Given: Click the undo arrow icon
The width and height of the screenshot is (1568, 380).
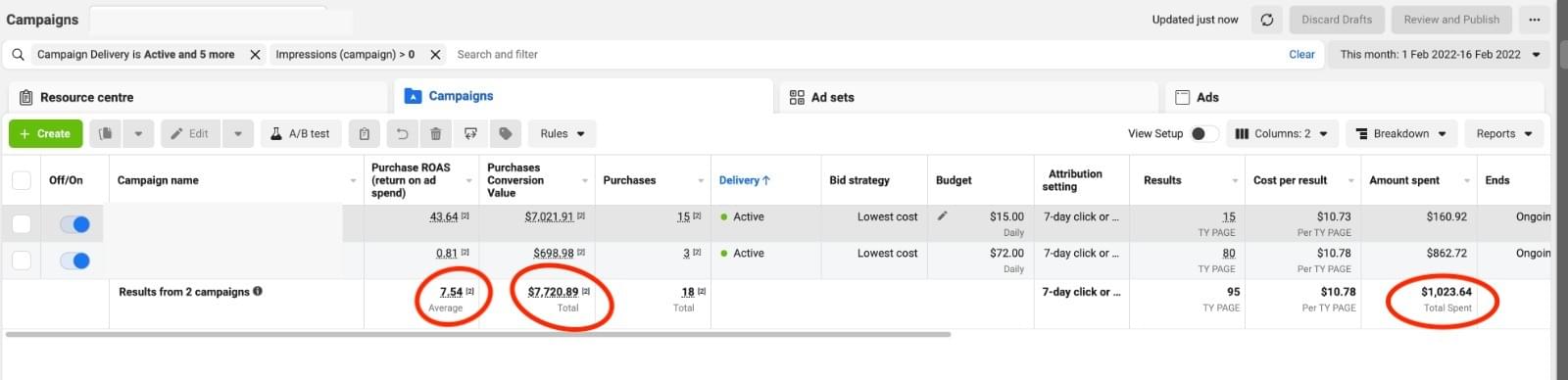Looking at the screenshot, I should point(402,134).
